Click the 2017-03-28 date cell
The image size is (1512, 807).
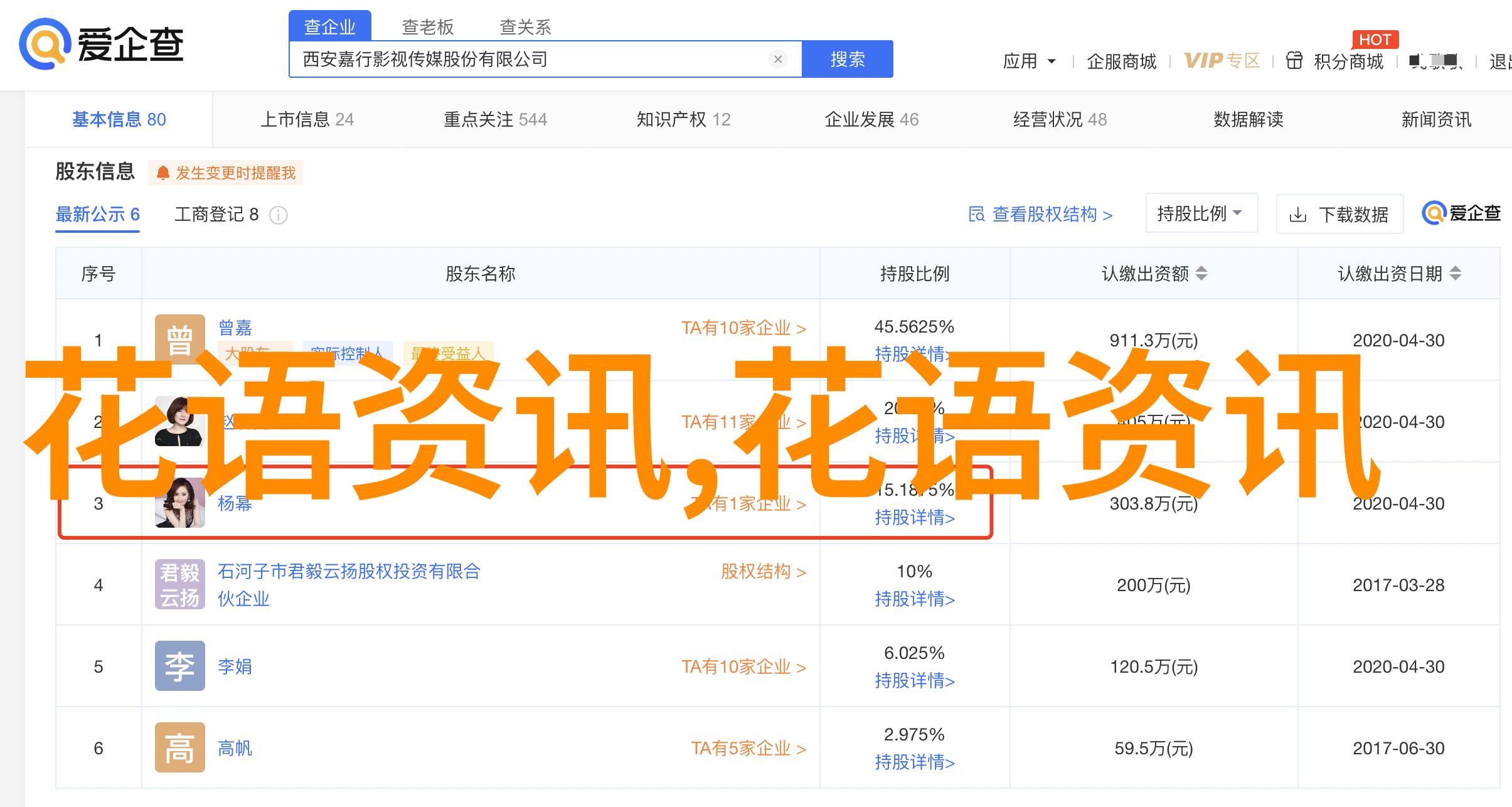click(1398, 585)
